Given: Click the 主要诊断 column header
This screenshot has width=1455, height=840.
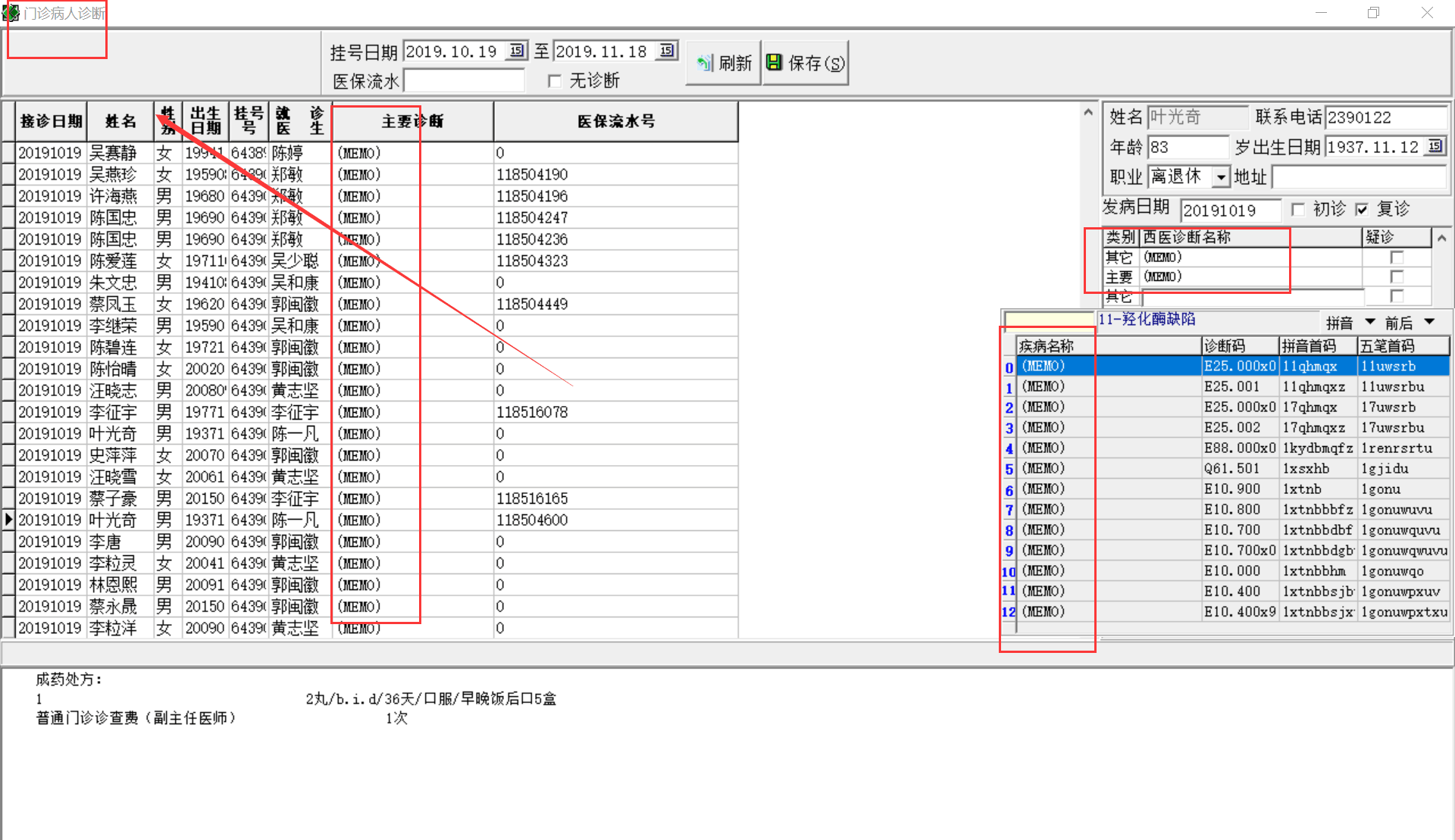Looking at the screenshot, I should (412, 121).
